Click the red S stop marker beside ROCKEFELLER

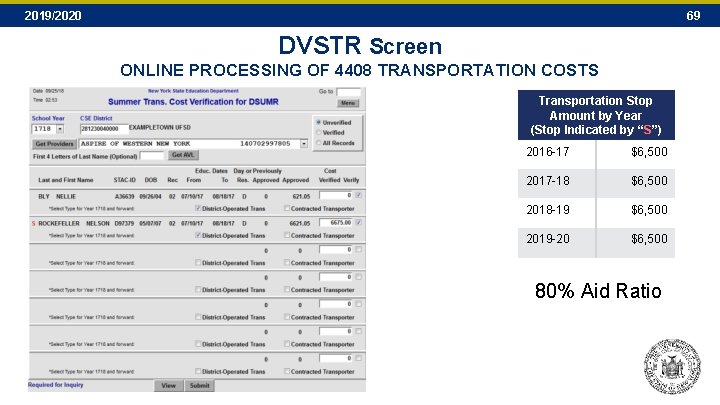[x=33, y=223]
